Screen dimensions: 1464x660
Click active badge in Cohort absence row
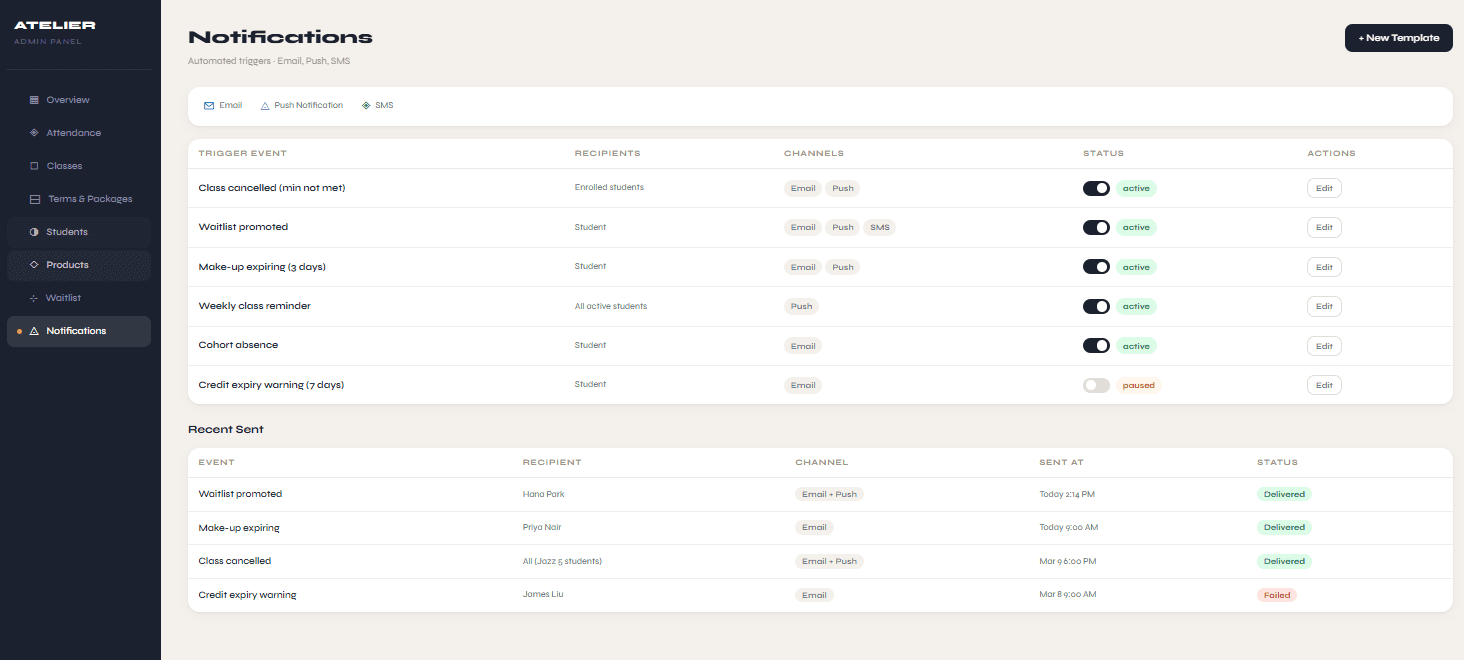click(1136, 346)
